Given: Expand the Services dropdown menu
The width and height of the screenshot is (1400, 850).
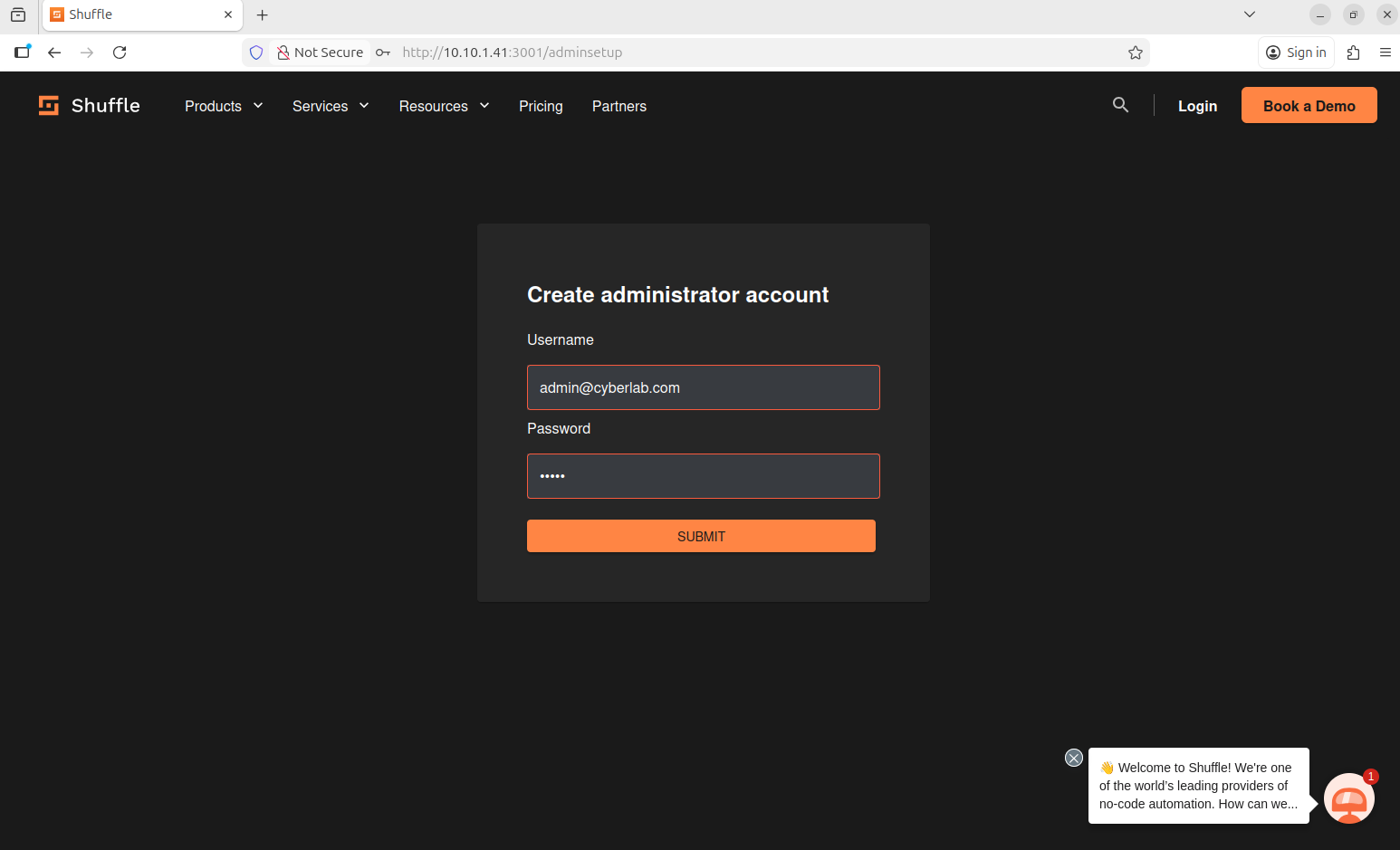Looking at the screenshot, I should (331, 106).
